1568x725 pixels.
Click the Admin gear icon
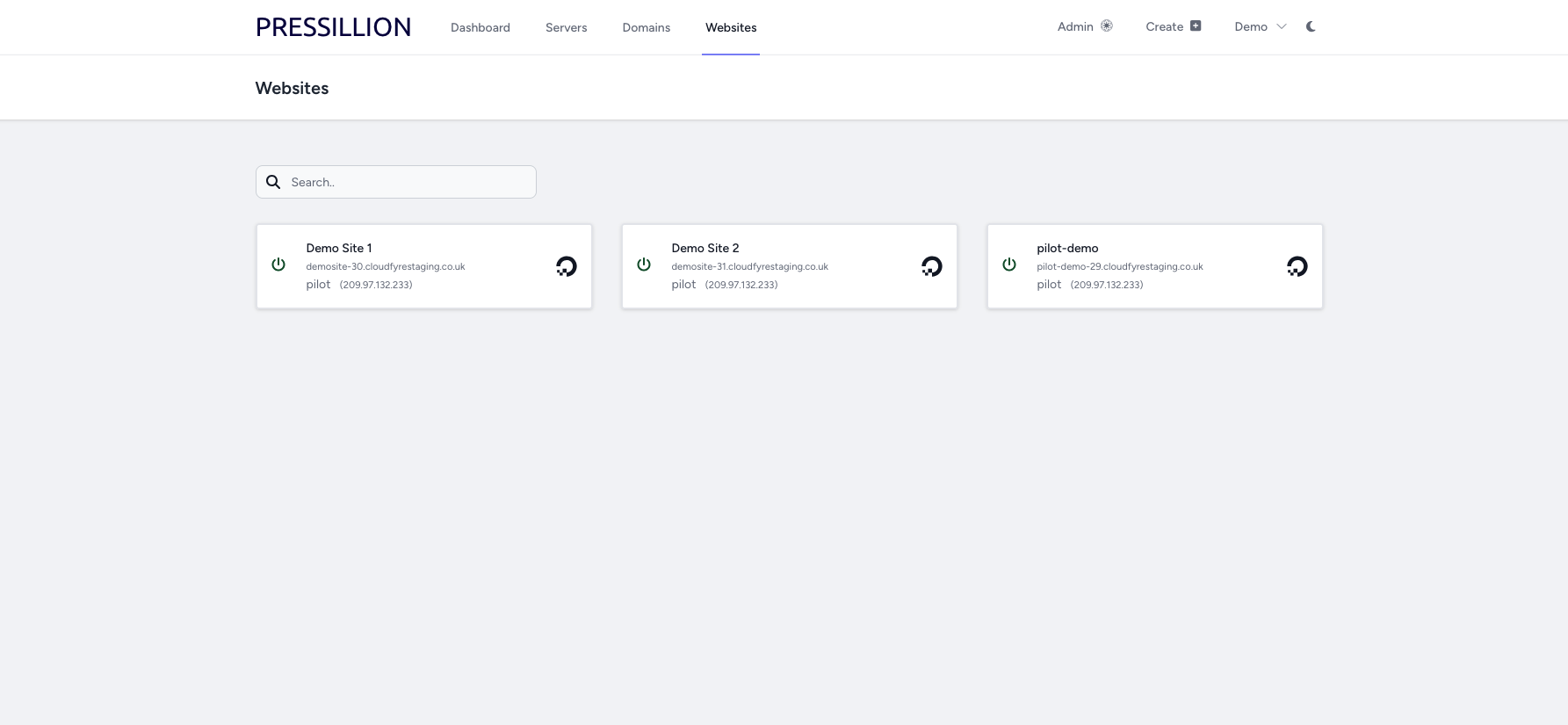point(1107,26)
